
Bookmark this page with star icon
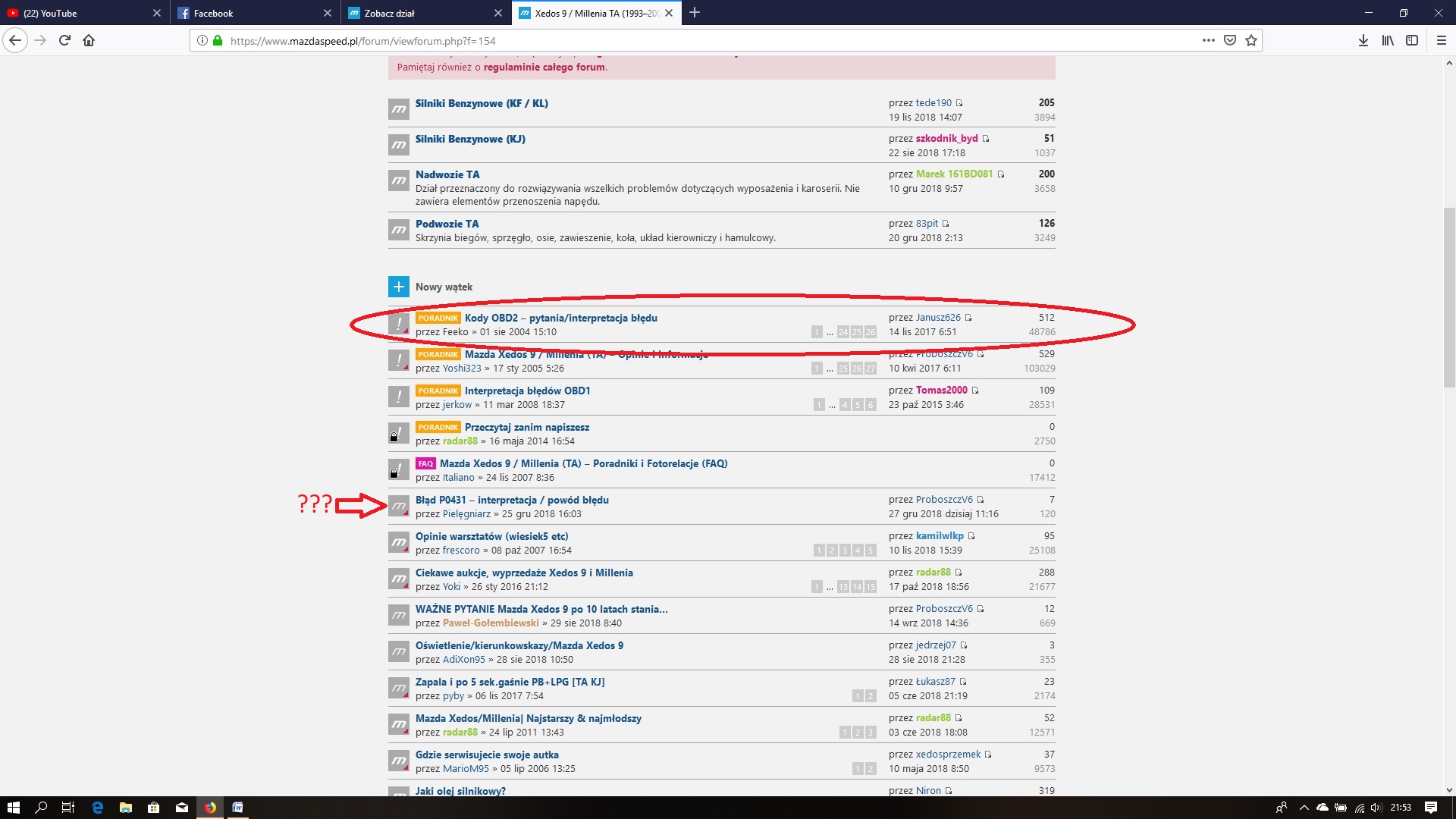[x=1251, y=40]
